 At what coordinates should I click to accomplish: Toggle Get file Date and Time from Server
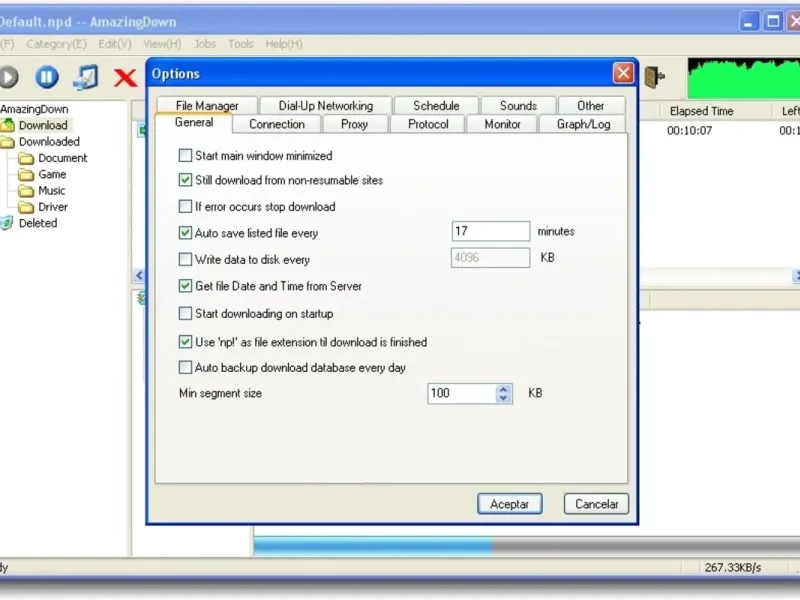point(185,286)
